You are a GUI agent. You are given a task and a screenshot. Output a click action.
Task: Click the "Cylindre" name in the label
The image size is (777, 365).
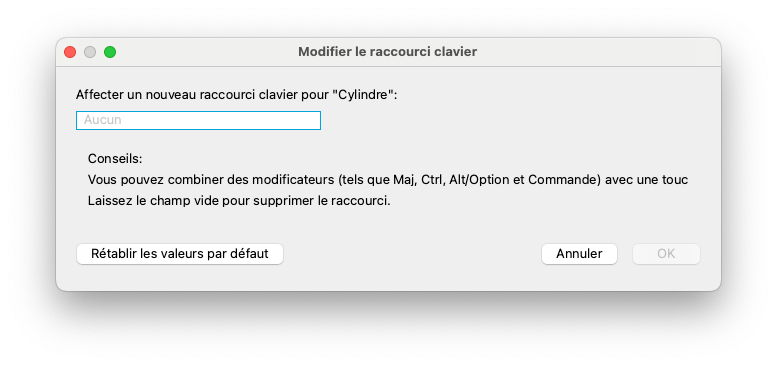point(366,95)
